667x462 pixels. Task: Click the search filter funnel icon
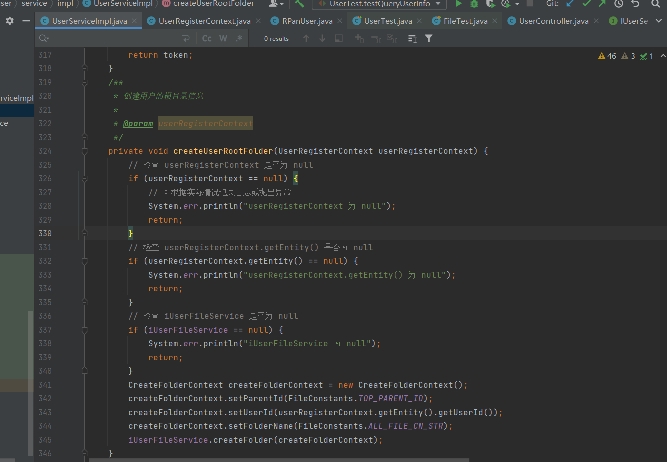429,39
